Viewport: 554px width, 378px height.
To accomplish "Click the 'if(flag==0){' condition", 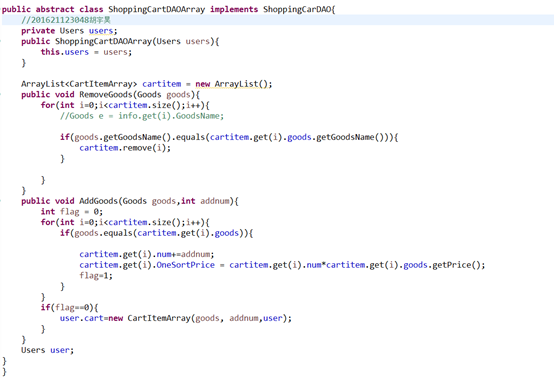I will (69, 307).
